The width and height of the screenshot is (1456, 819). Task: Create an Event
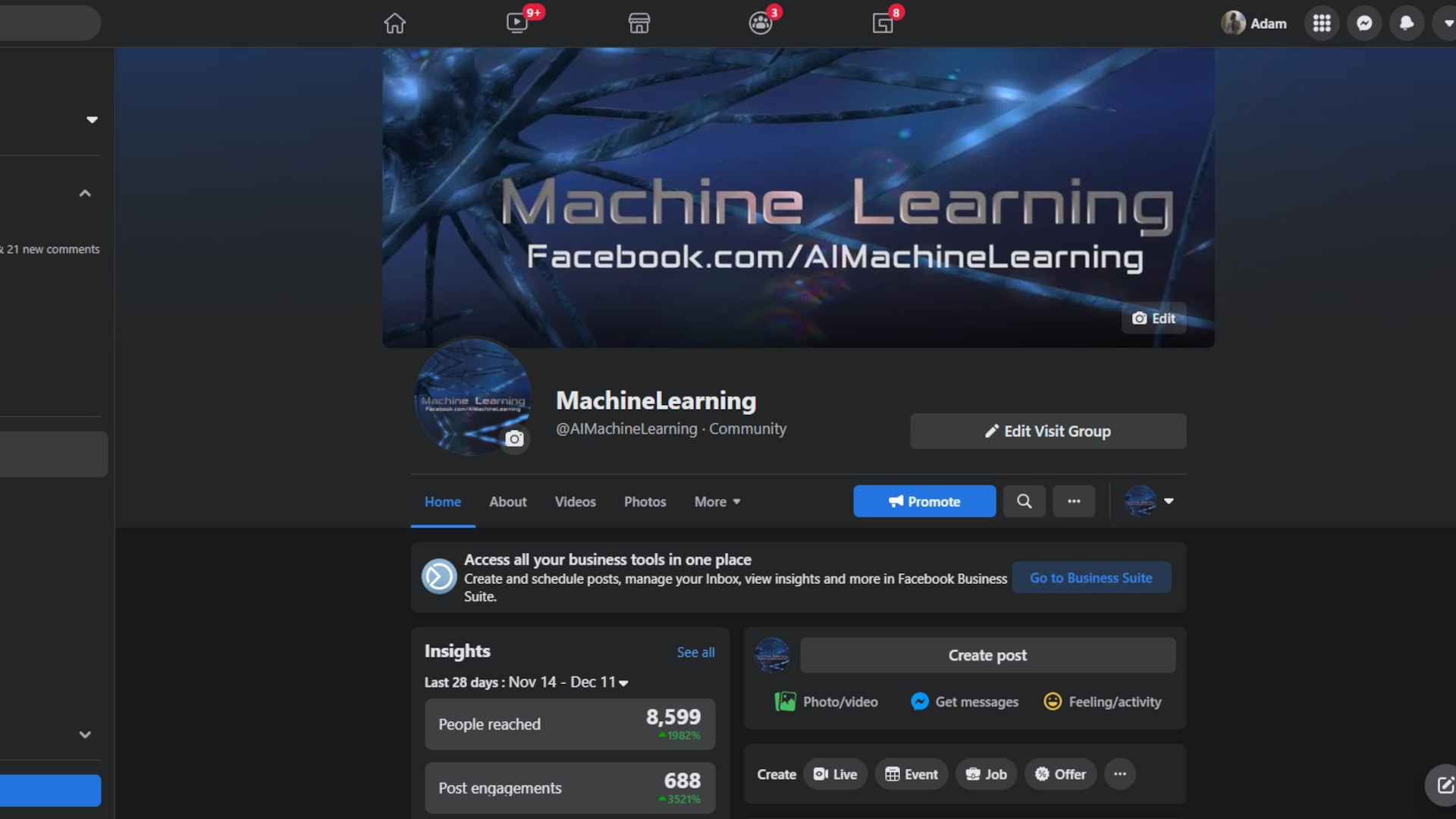click(x=912, y=774)
